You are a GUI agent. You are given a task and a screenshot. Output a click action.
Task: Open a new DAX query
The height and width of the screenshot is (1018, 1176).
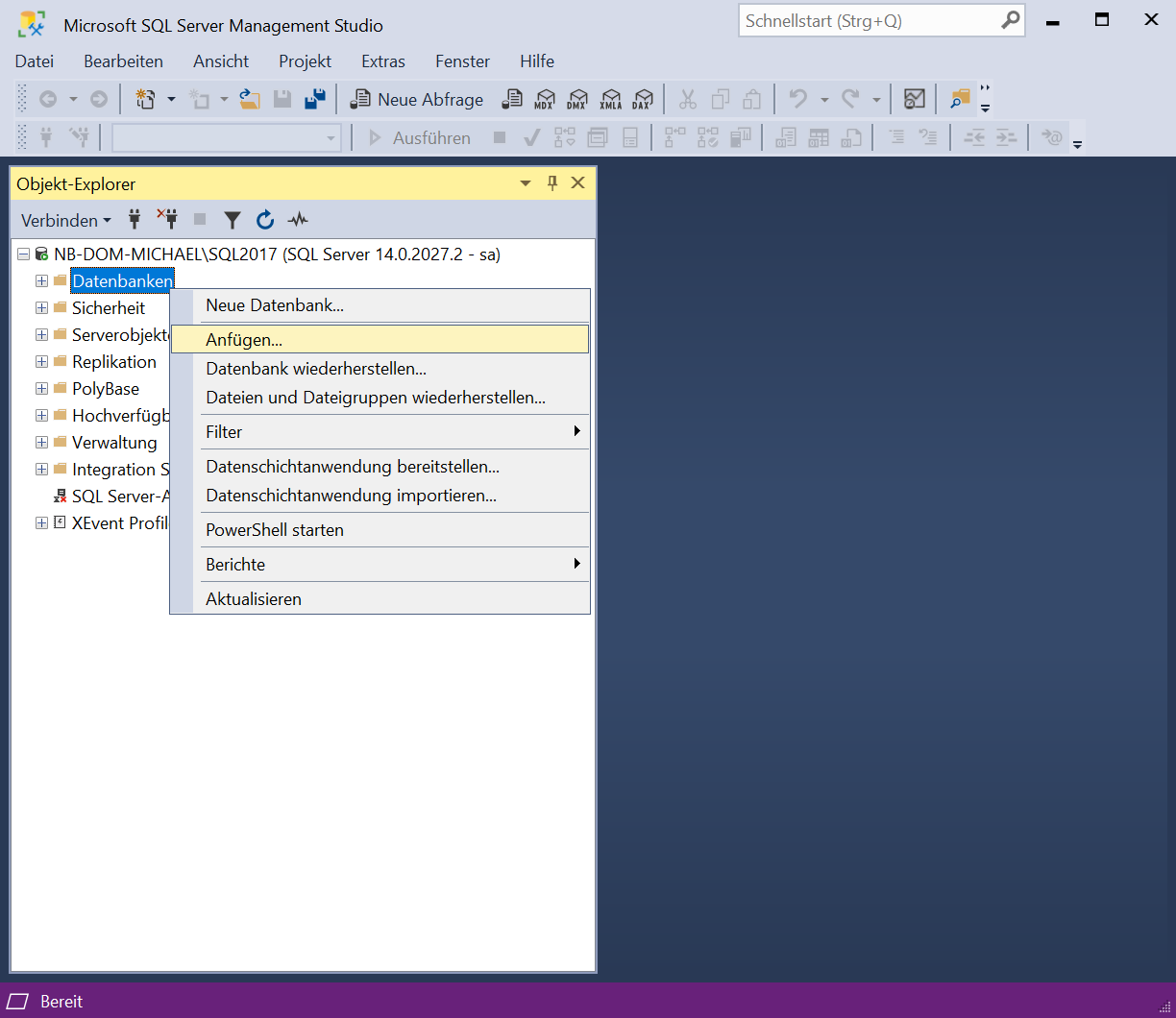643,99
